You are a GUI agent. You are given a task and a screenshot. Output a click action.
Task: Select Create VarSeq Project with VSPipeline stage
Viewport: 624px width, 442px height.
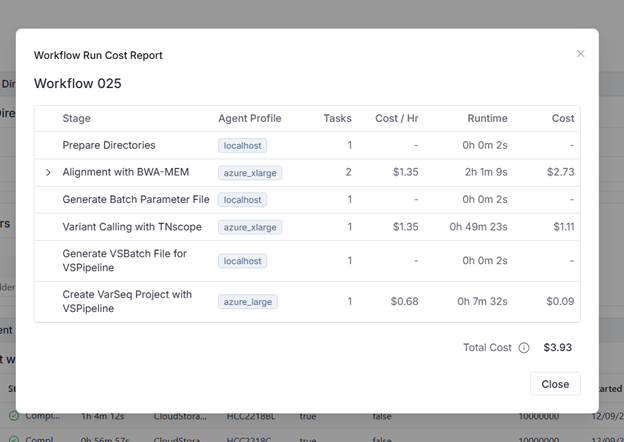click(127, 301)
